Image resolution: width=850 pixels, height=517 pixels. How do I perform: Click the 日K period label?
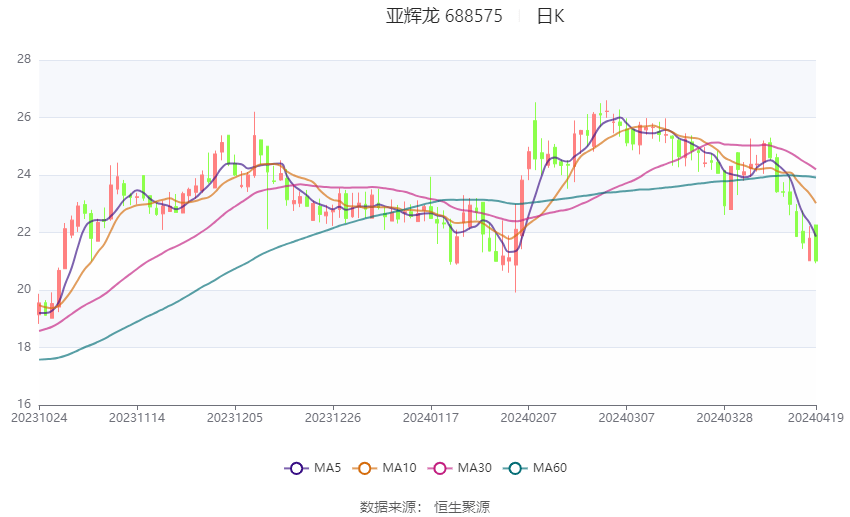point(550,16)
